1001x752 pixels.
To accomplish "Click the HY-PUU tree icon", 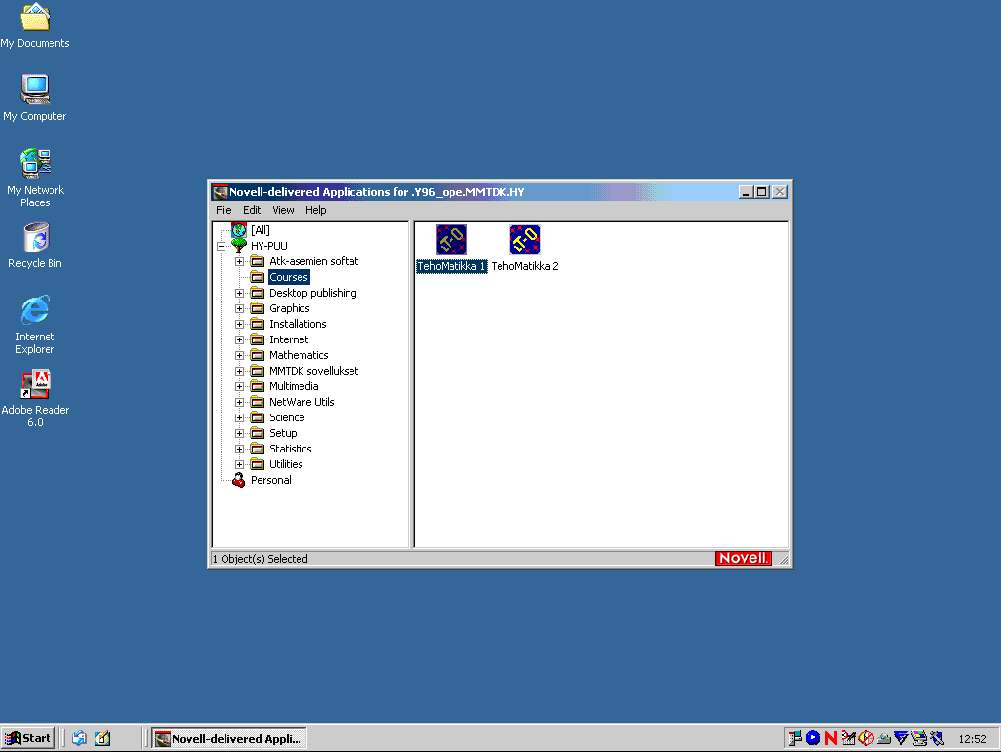I will point(239,246).
